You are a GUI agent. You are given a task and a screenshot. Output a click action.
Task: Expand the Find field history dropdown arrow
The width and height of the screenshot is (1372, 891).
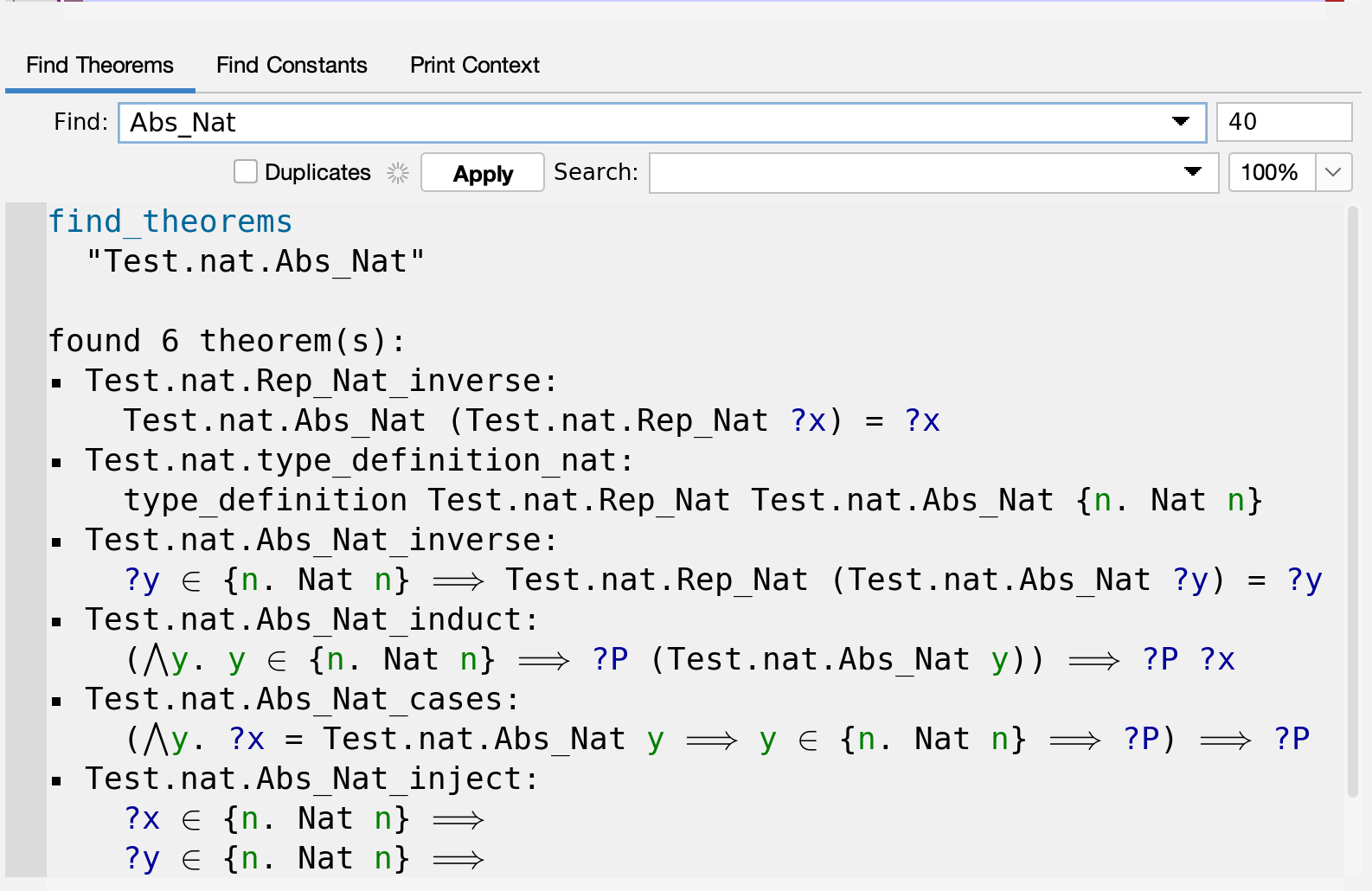[x=1180, y=122]
